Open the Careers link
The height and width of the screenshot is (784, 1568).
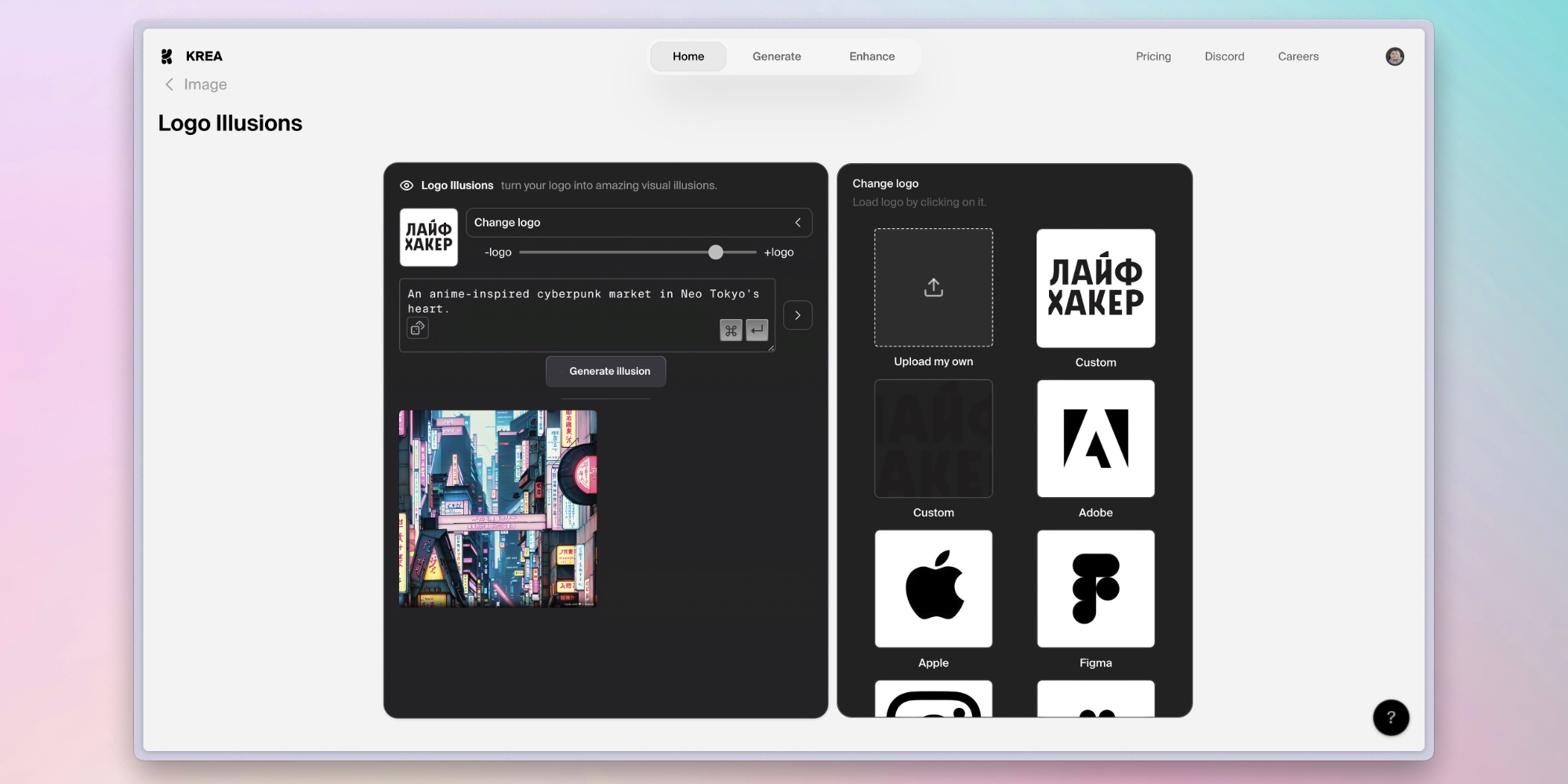(1298, 56)
